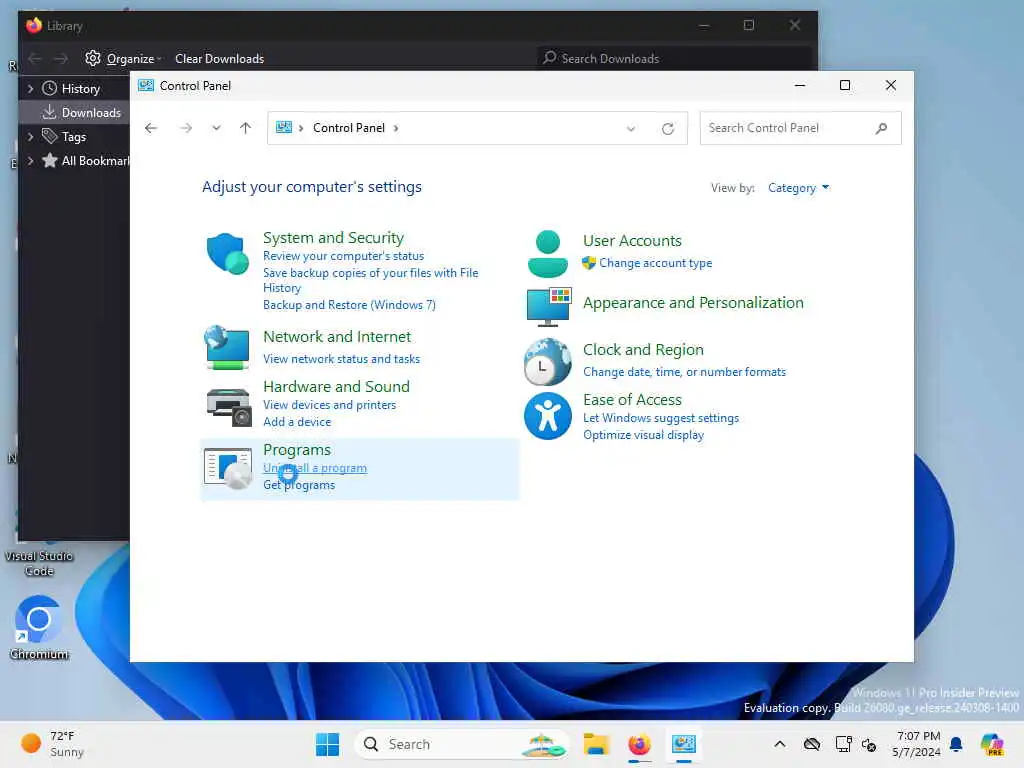Open the Get programs link
The image size is (1024, 768).
click(299, 485)
